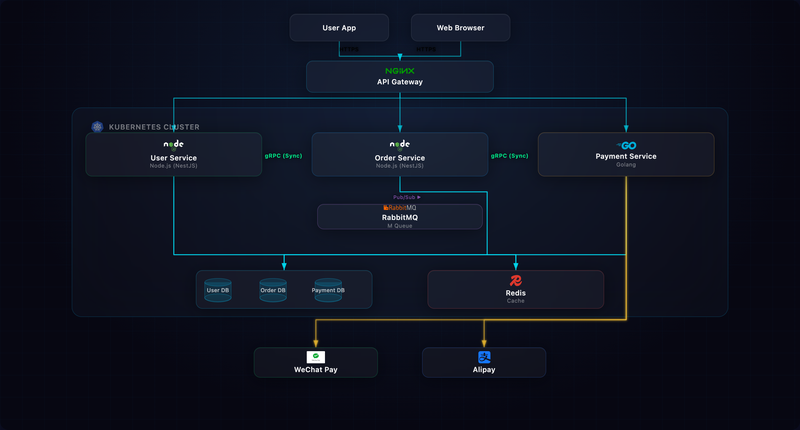Click gRPC (Sync) label beside User Service
This screenshot has width=800, height=430.
point(283,156)
